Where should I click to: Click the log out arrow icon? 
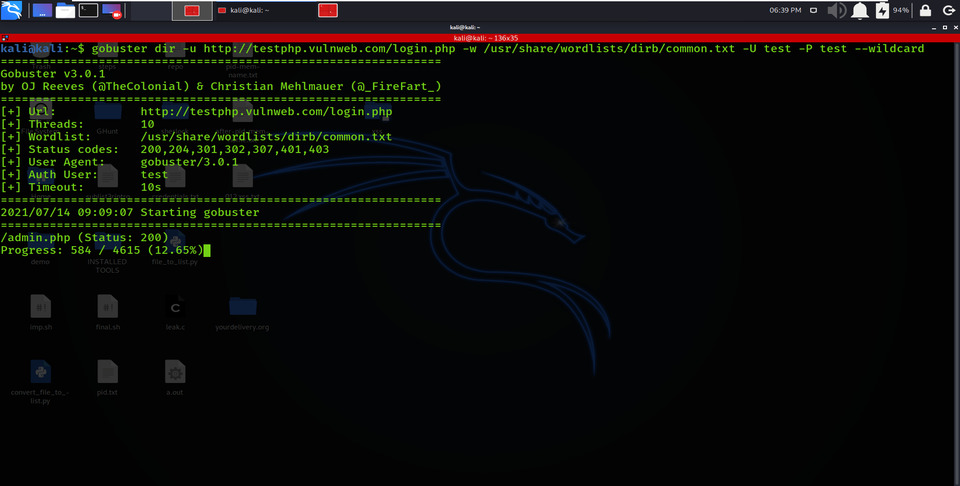coord(949,10)
